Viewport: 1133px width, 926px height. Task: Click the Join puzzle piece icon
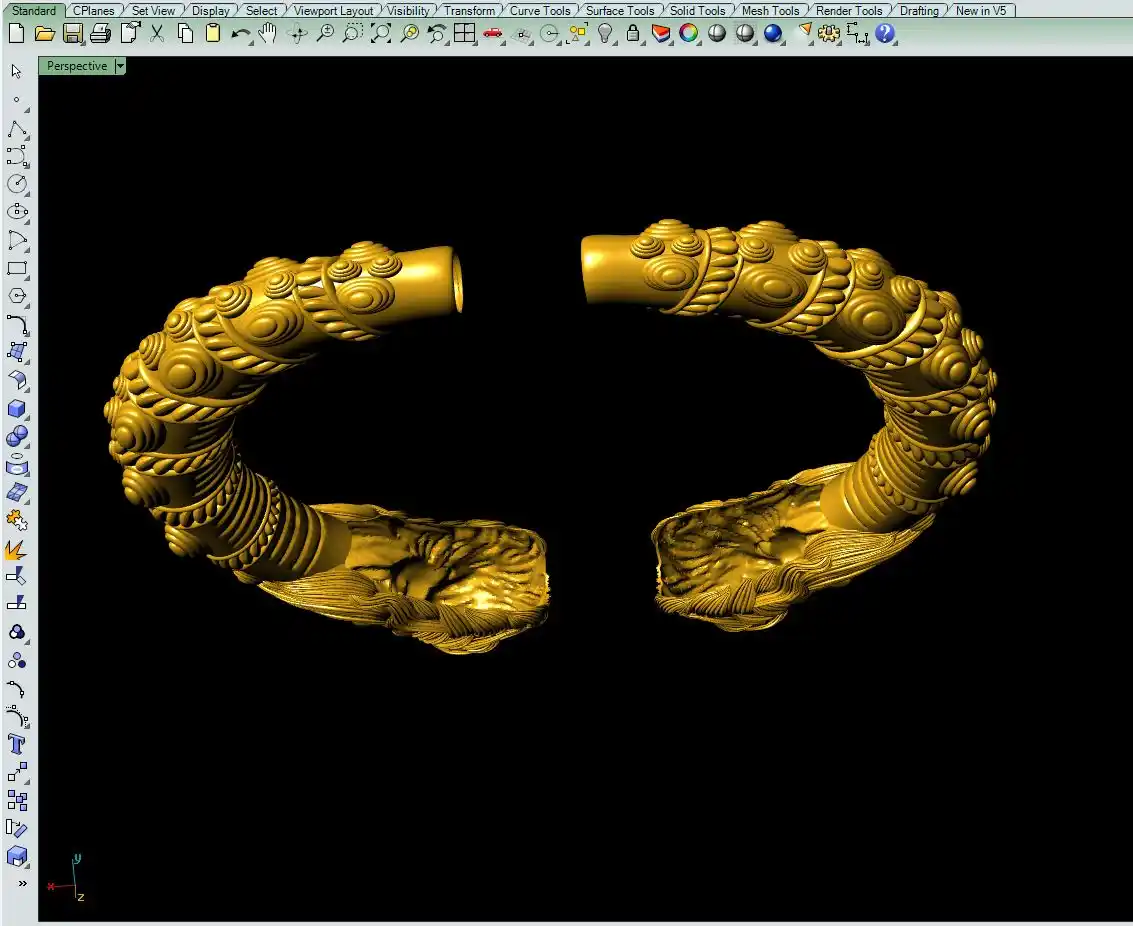(17, 520)
